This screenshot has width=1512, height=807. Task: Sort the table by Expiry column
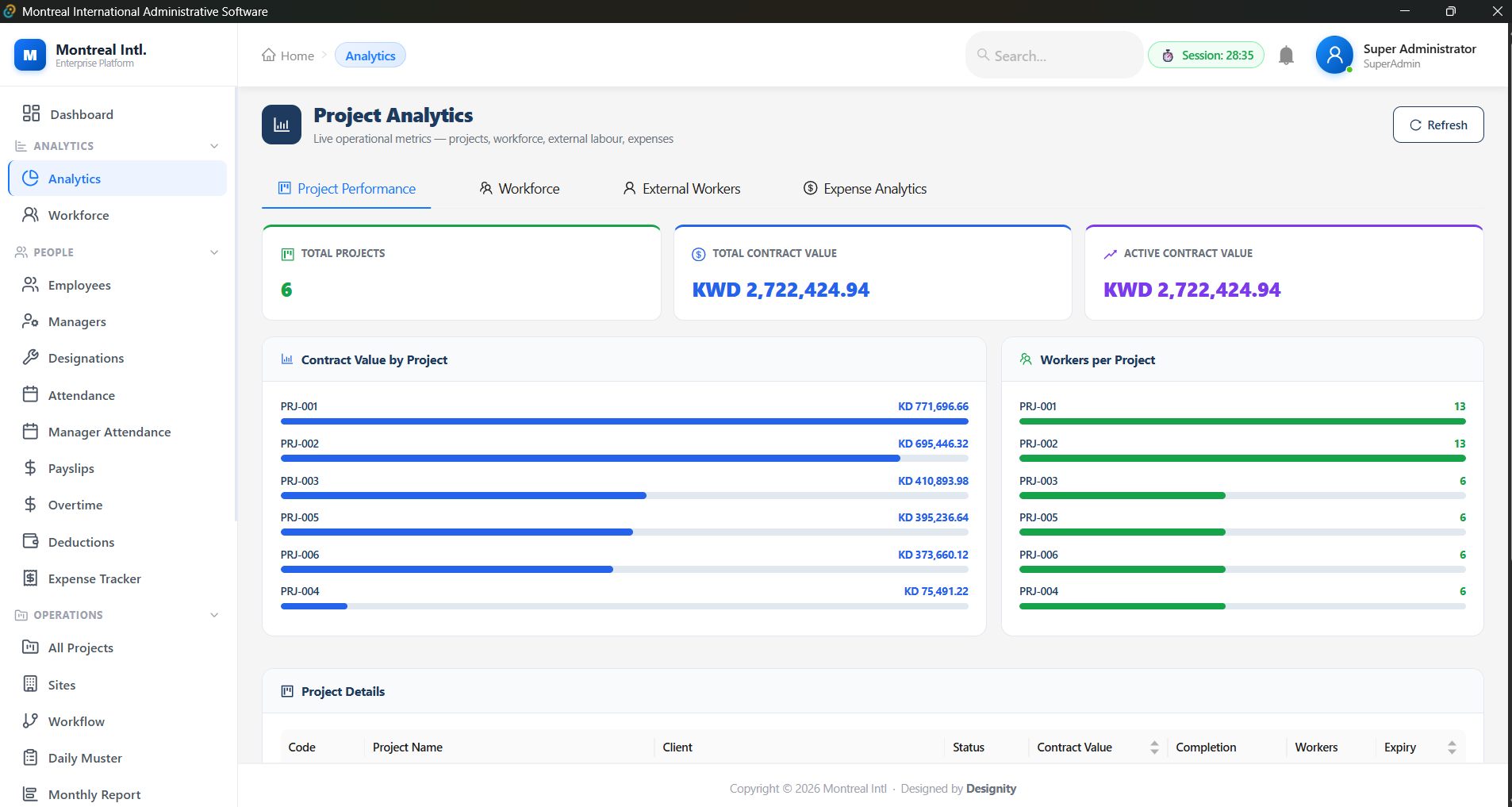(1452, 747)
